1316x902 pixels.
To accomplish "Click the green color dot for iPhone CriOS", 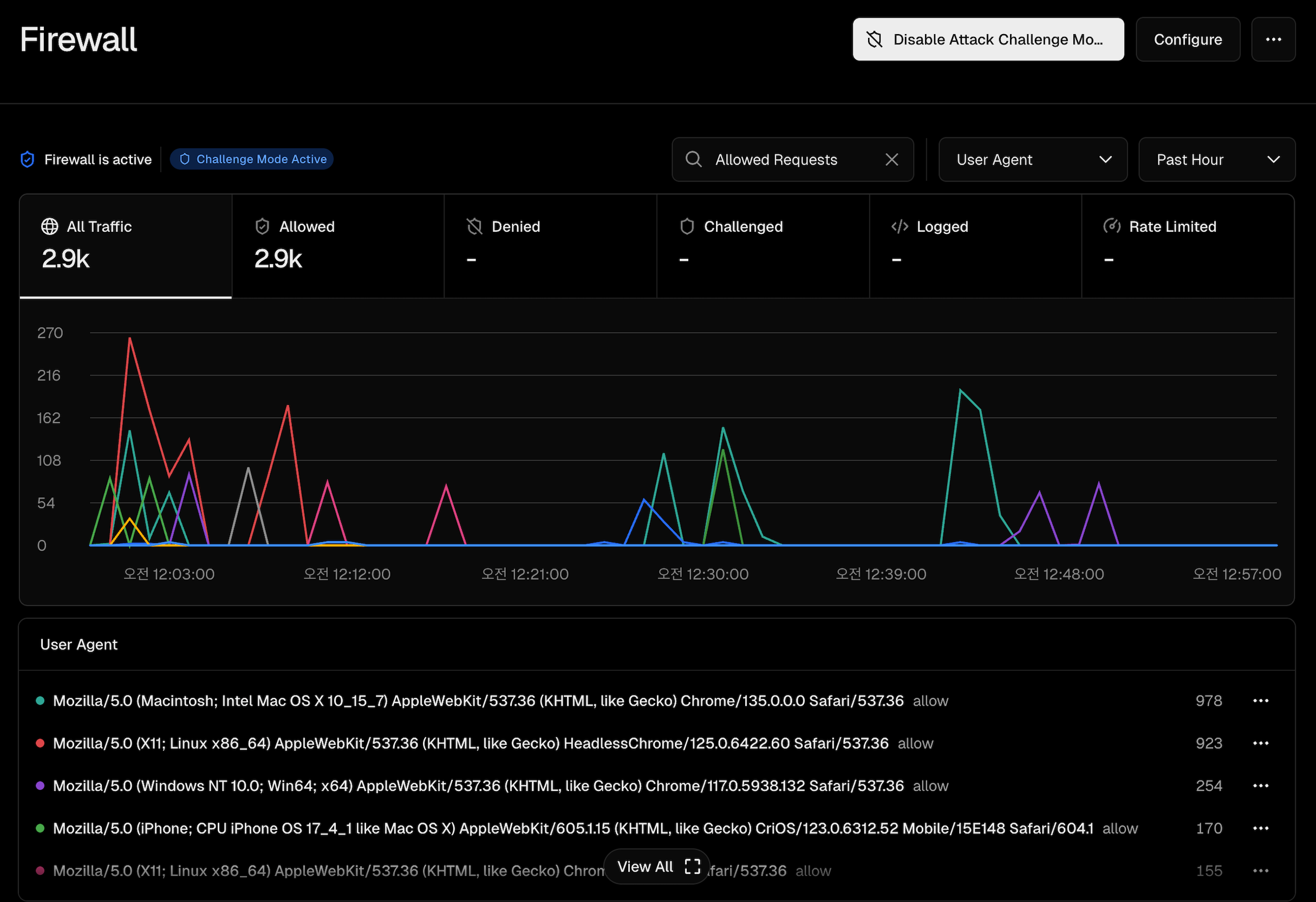I will [x=40, y=828].
